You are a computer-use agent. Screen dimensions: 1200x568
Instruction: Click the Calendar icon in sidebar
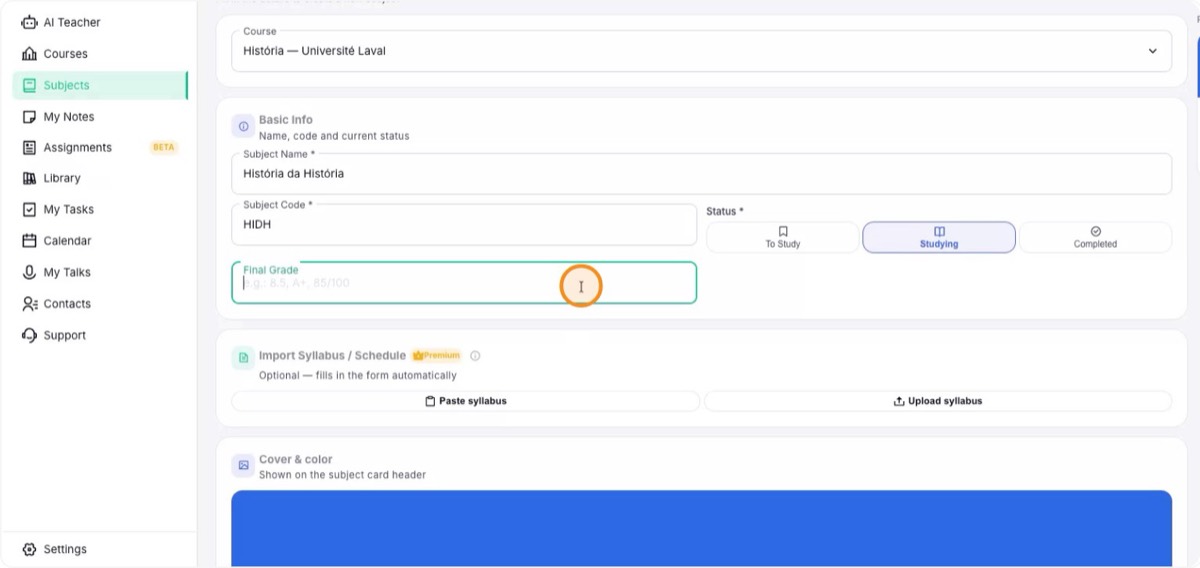[x=29, y=241]
